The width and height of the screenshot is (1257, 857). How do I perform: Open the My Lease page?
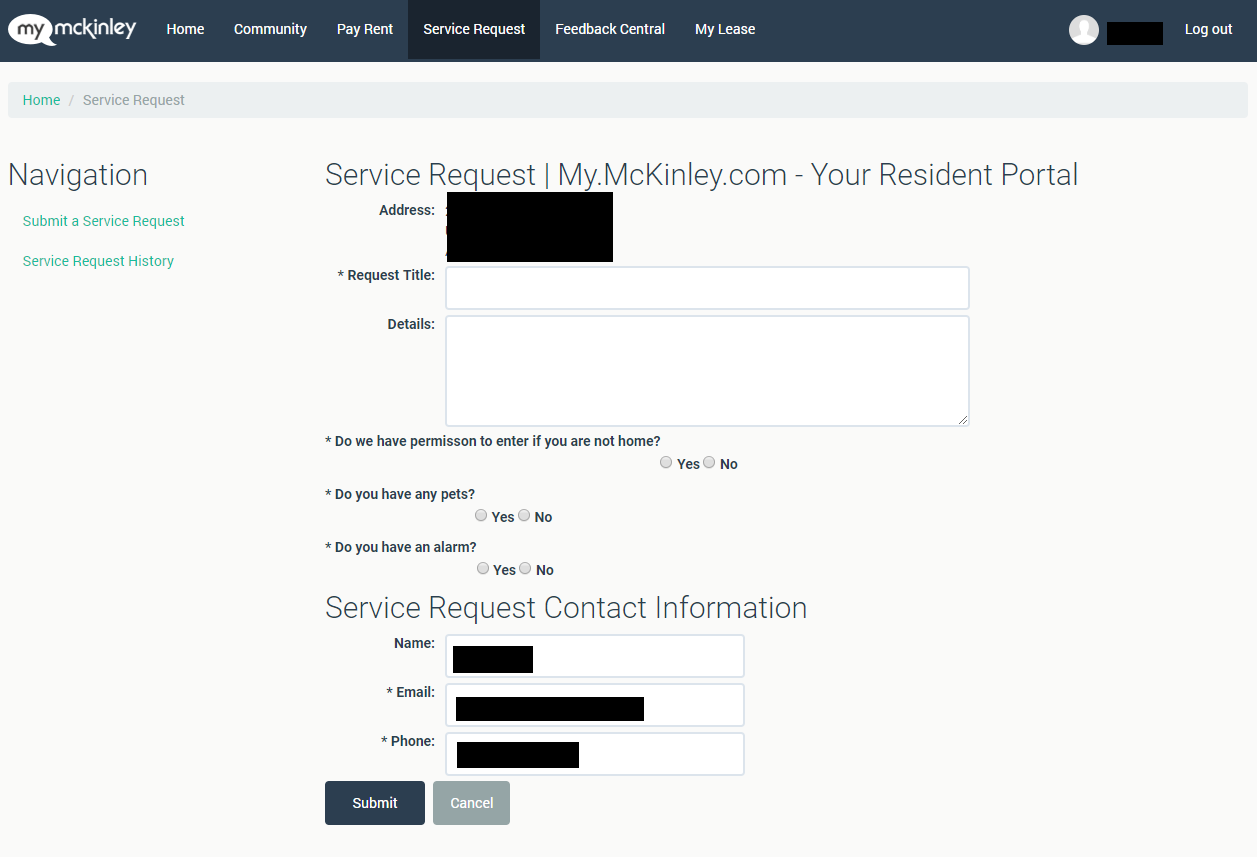[x=725, y=30]
